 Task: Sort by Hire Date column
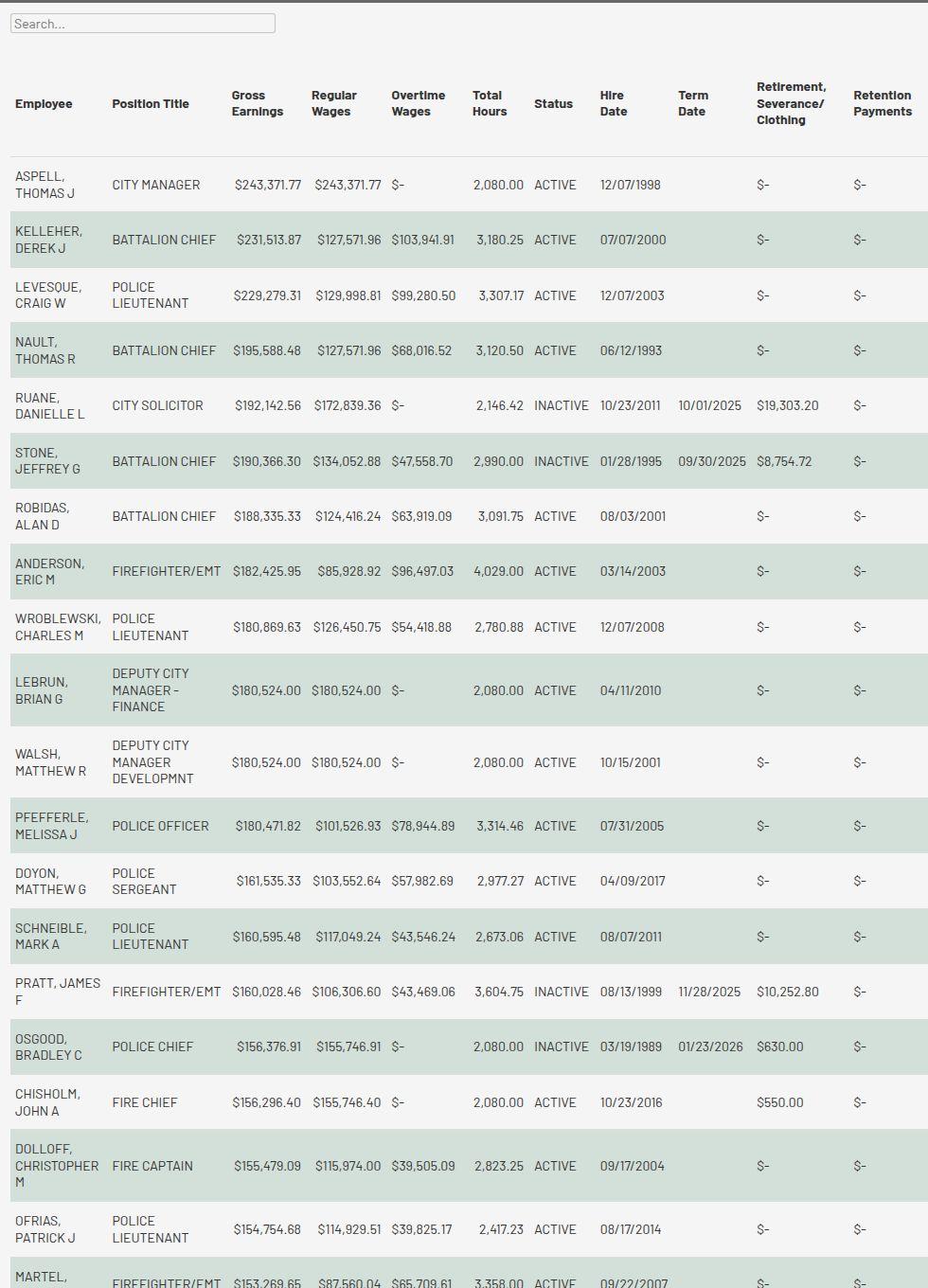(x=613, y=103)
